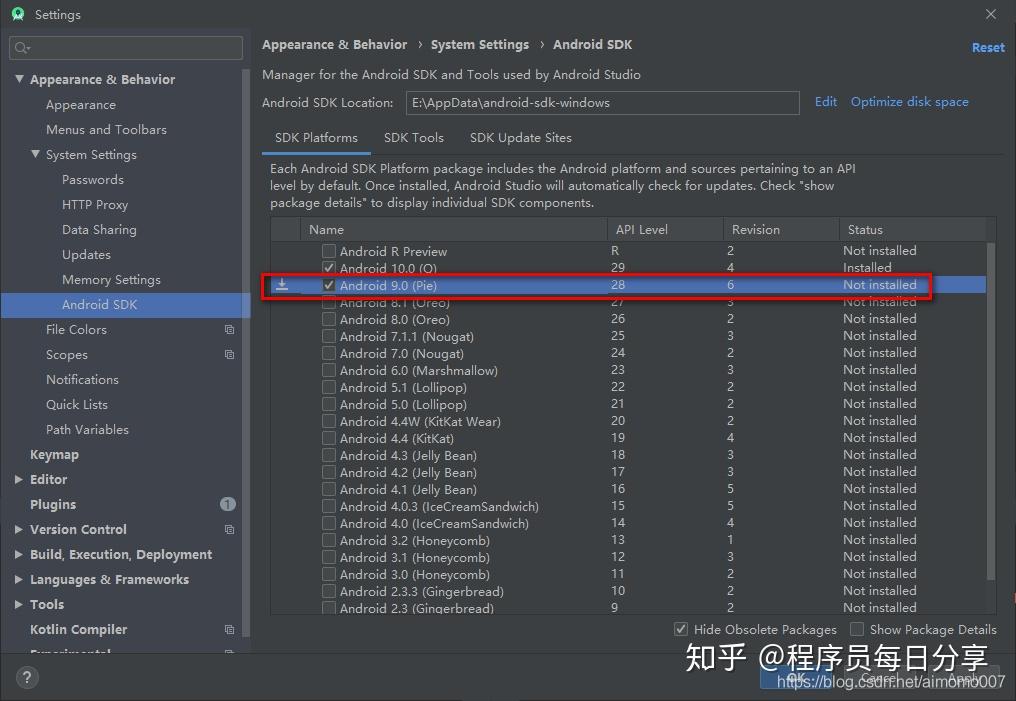Open Plugins settings page

pyautogui.click(x=53, y=505)
